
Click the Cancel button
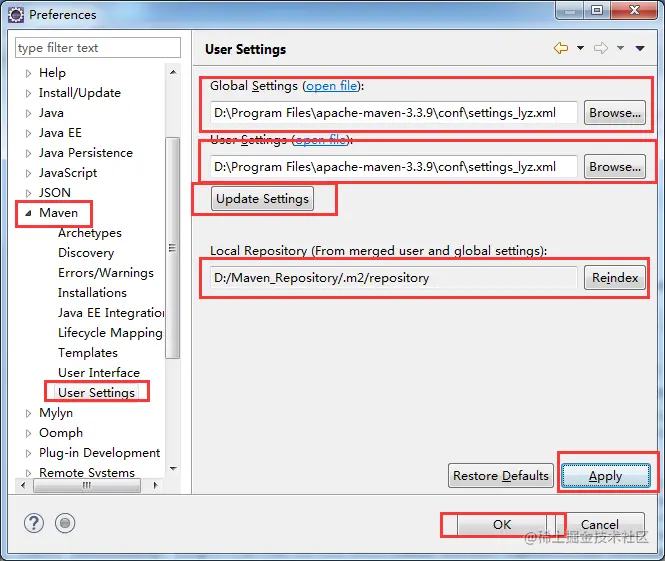[600, 525]
